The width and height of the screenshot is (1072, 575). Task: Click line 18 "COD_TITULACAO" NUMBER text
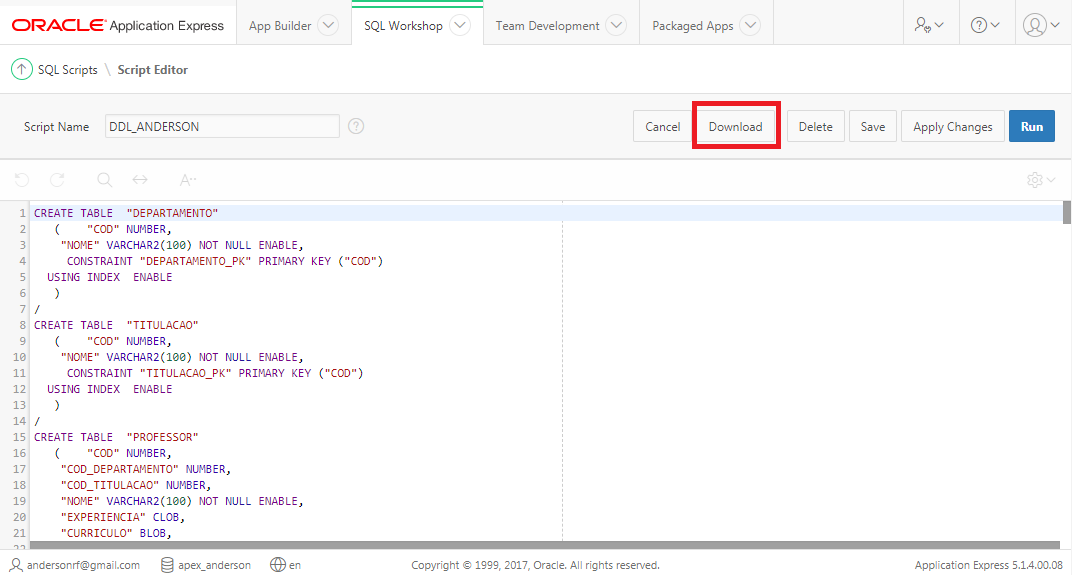tap(136, 485)
